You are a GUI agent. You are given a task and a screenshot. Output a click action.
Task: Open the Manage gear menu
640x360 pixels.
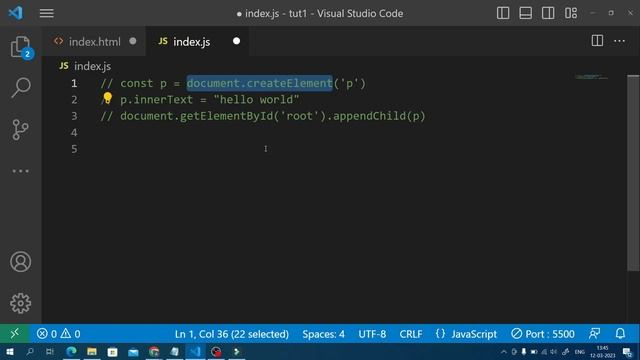click(20, 303)
